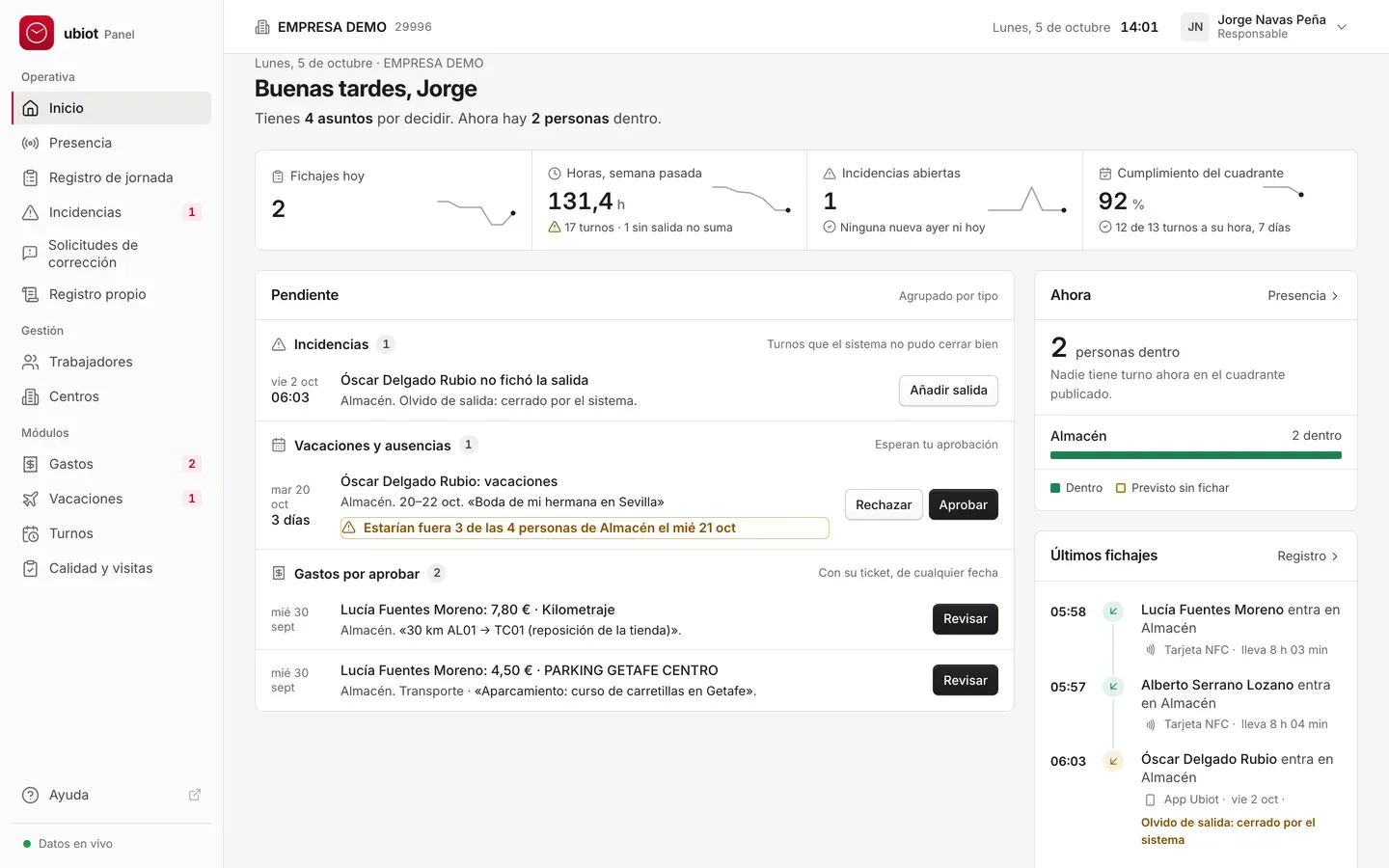Screen dimensions: 1389x868
Task: Click the Cumplimiento del cuadrante calendar icon
Action: pyautogui.click(x=1105, y=174)
